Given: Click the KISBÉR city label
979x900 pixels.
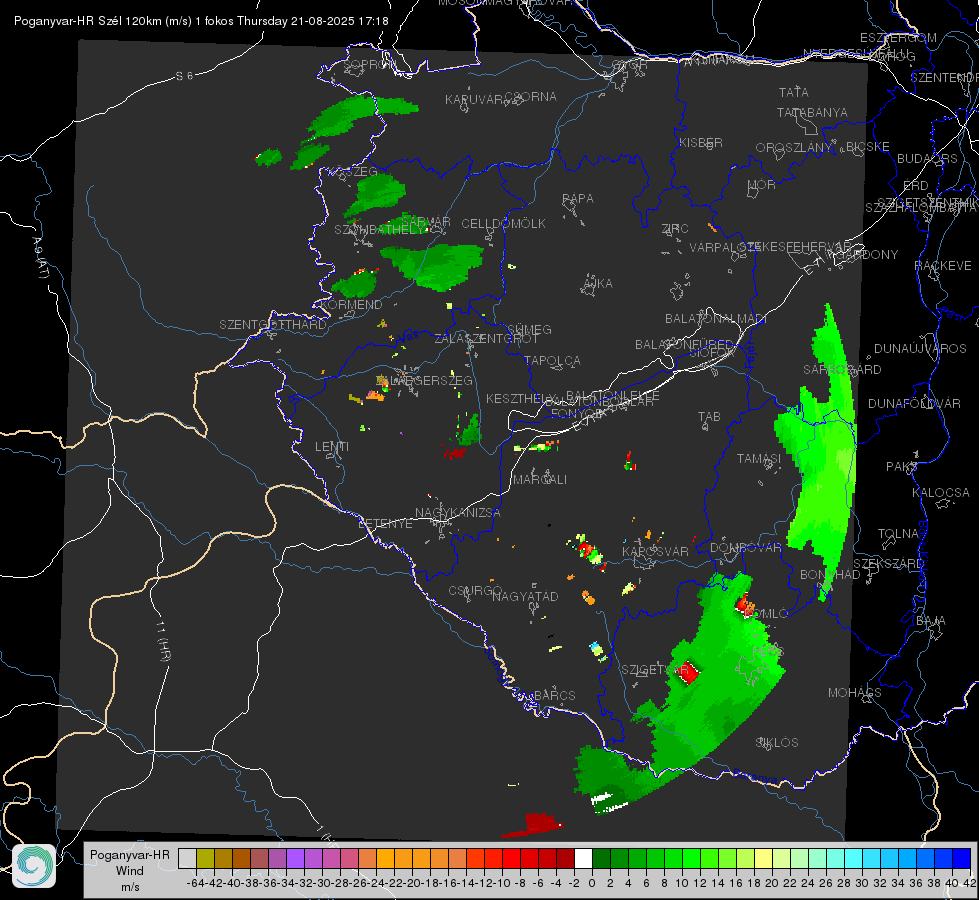Looking at the screenshot, I should pyautogui.click(x=701, y=143).
